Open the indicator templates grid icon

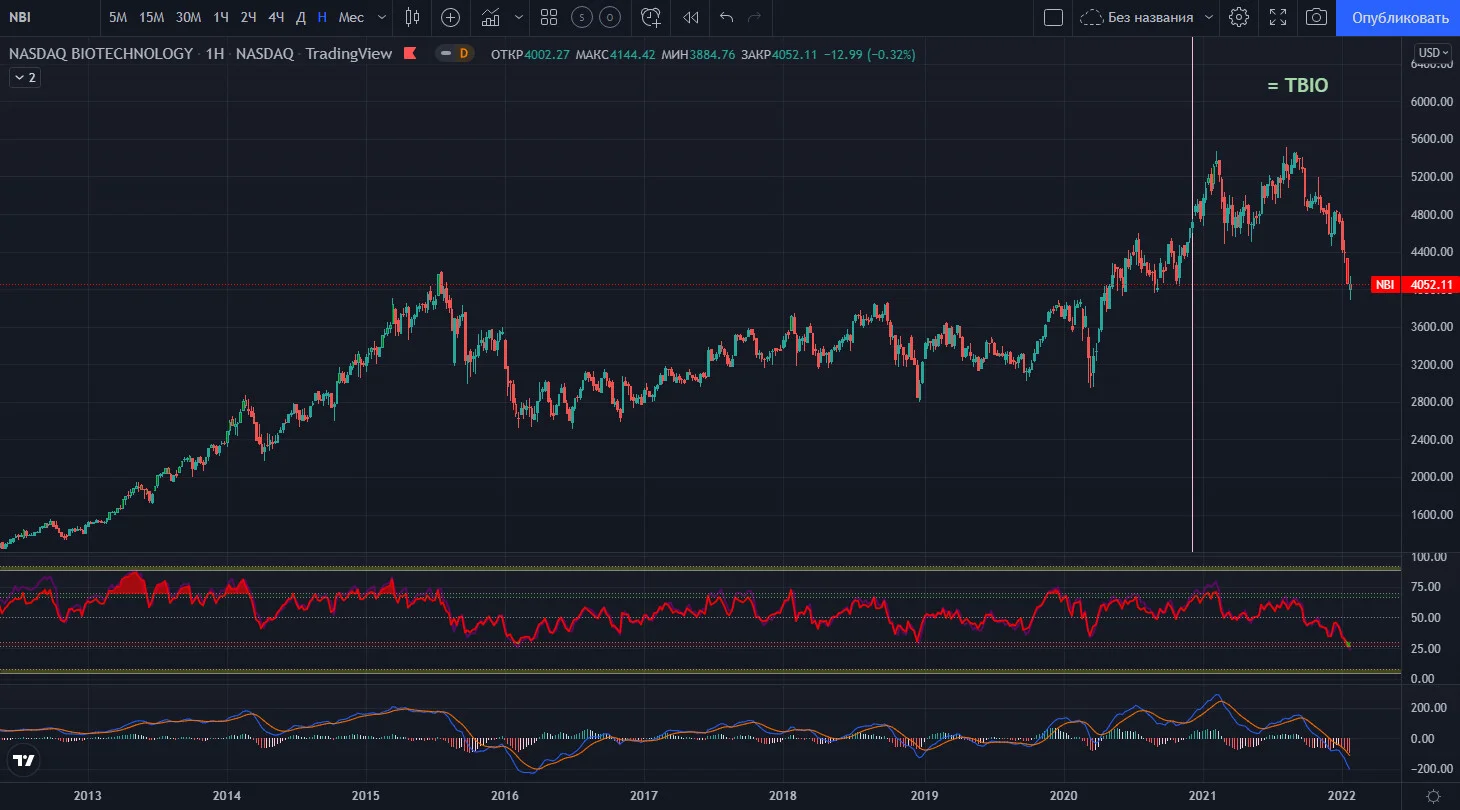point(549,17)
